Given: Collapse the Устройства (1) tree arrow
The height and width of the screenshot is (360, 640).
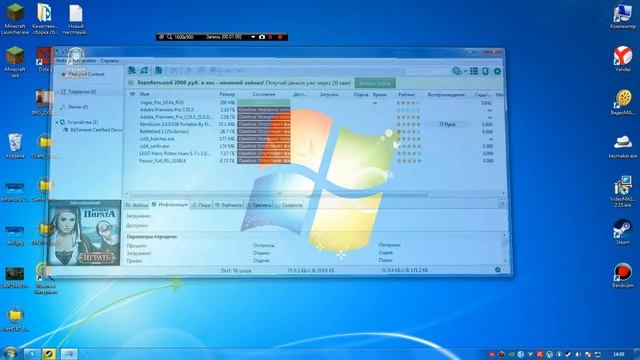Looking at the screenshot, I should (x=57, y=122).
